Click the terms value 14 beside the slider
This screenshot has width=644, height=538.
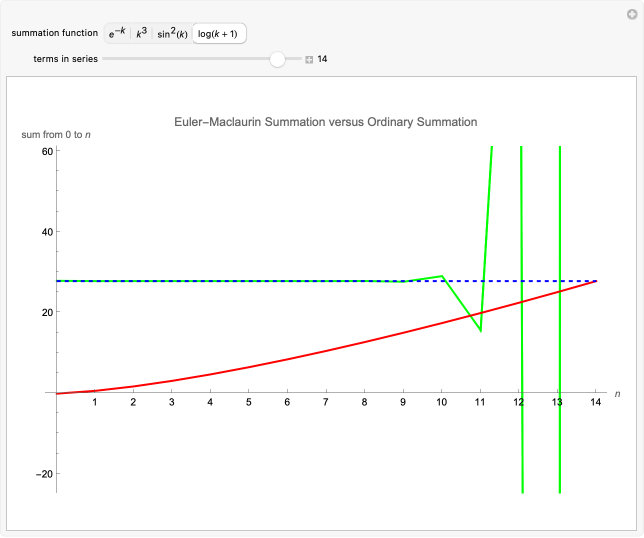[x=323, y=59]
